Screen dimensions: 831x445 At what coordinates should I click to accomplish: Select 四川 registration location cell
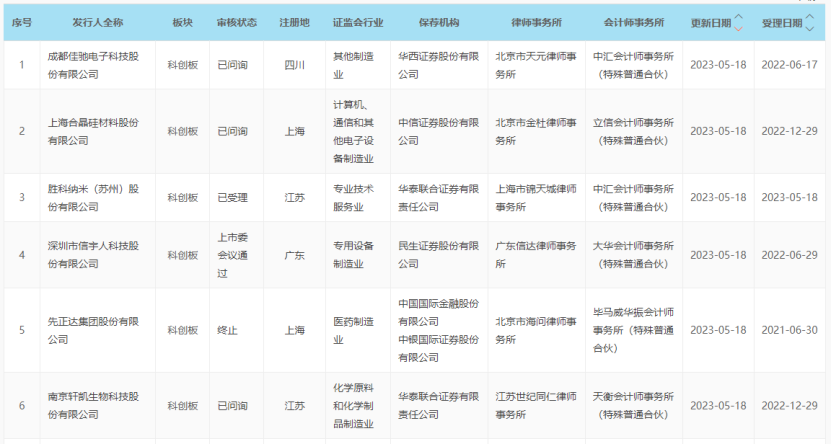tap(295, 65)
